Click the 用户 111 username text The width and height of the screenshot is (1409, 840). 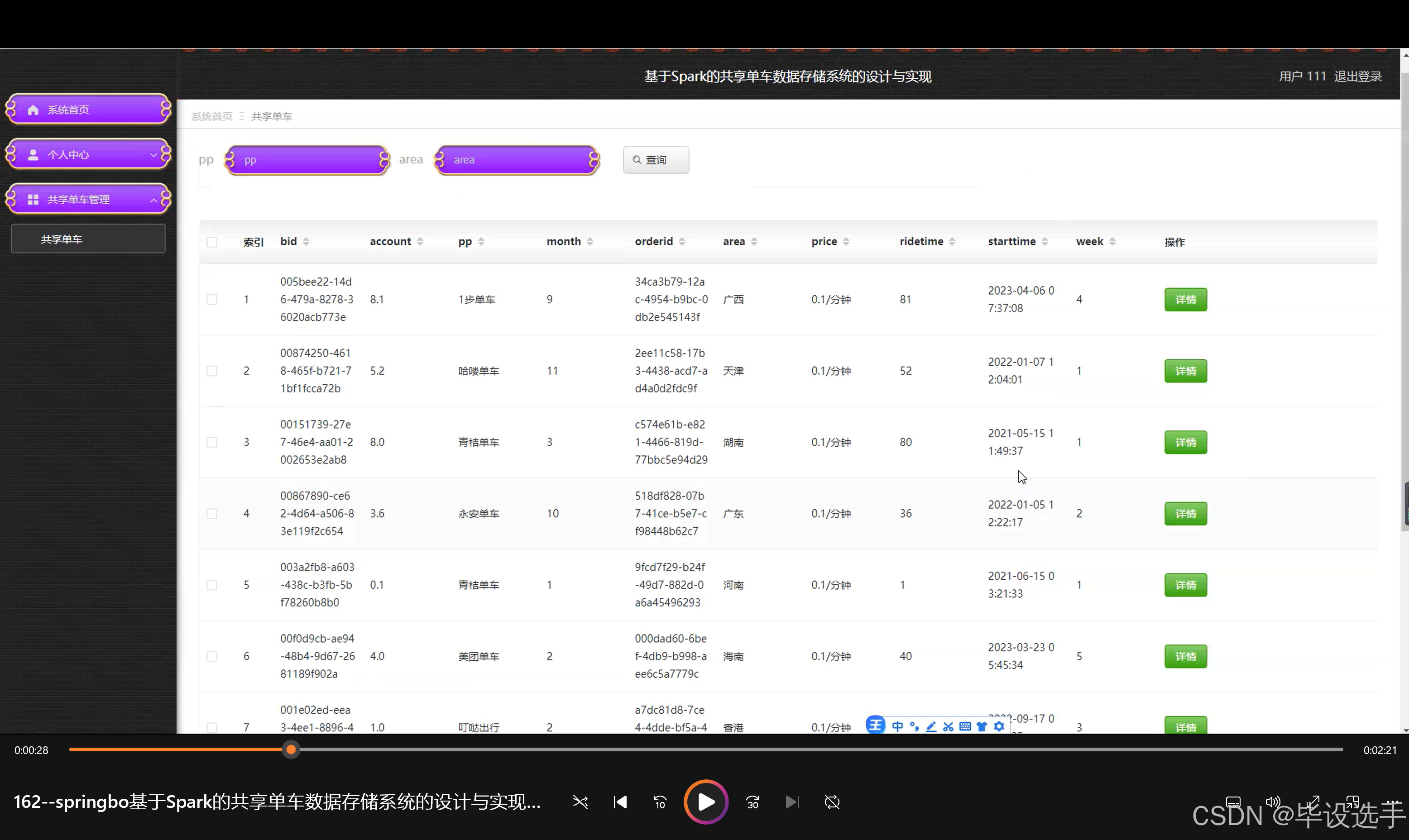click(x=1302, y=76)
